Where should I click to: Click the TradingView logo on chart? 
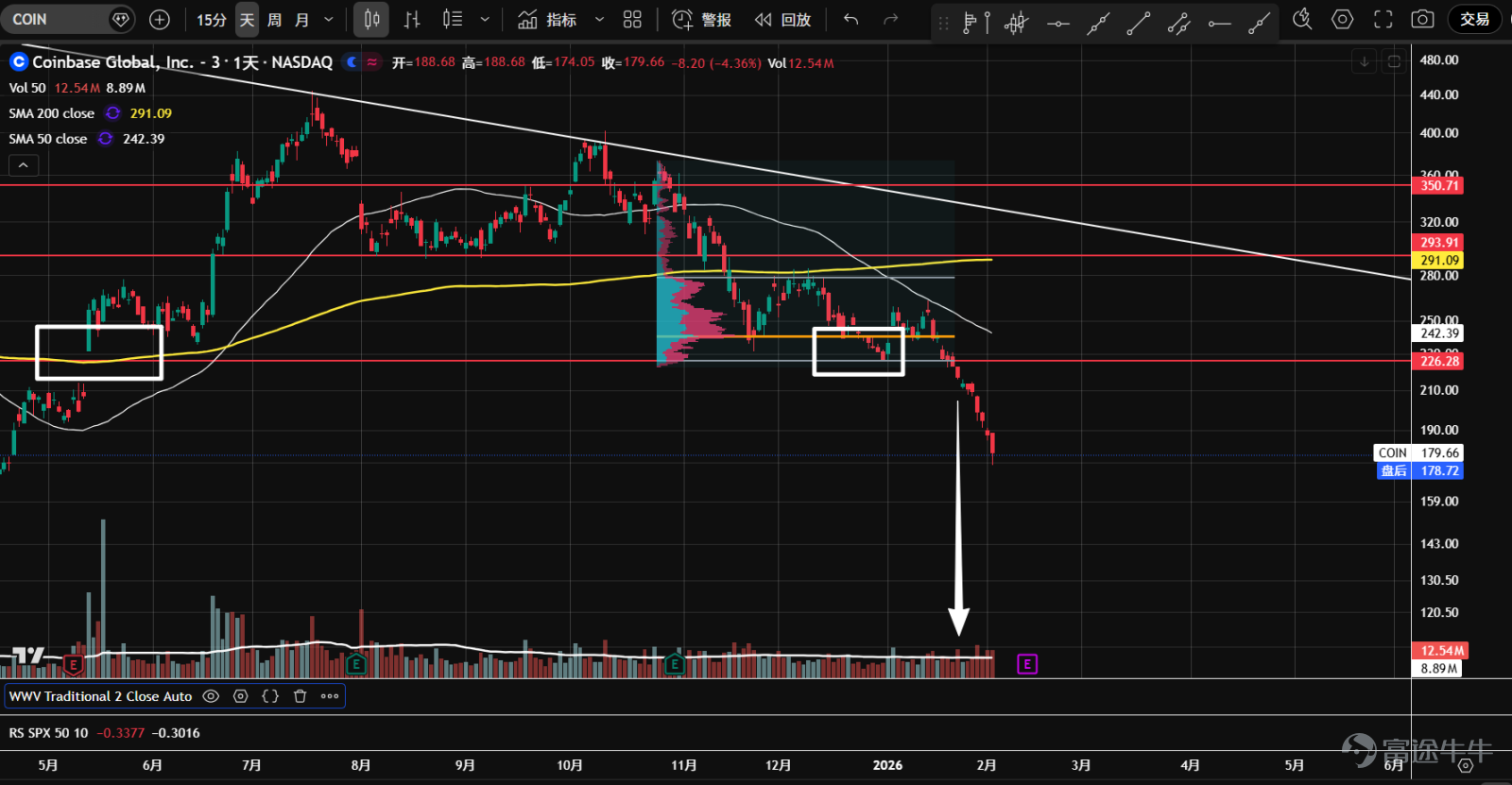point(28,656)
